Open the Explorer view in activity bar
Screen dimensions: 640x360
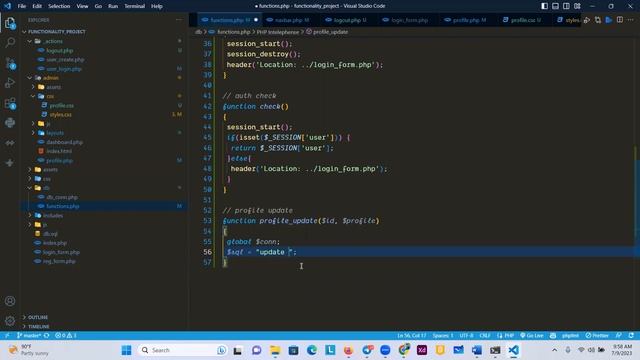pyautogui.click(x=10, y=23)
